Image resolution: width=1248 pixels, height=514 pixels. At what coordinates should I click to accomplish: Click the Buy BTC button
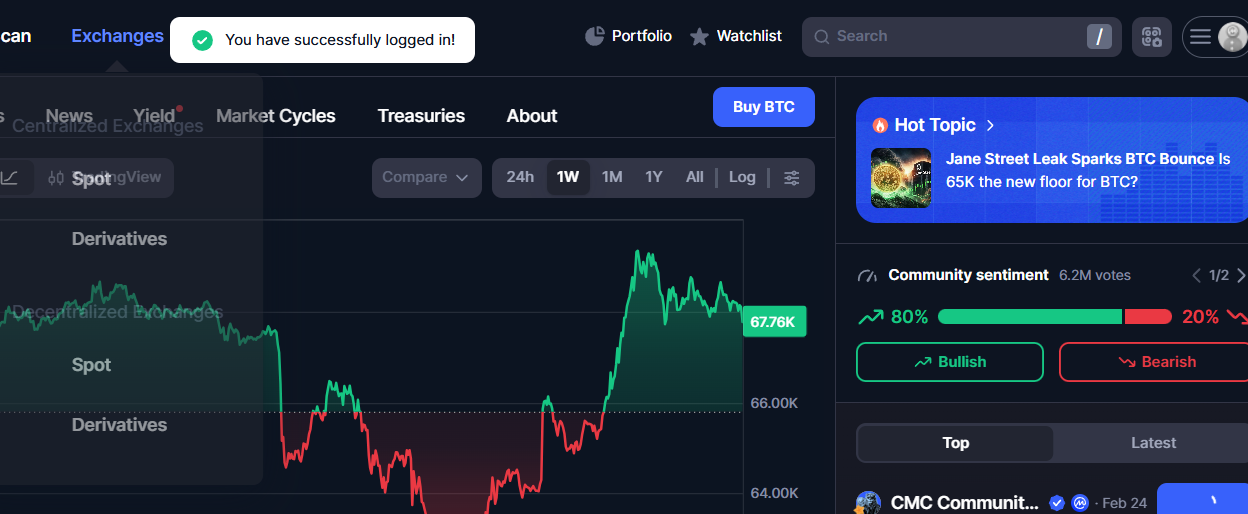[763, 107]
